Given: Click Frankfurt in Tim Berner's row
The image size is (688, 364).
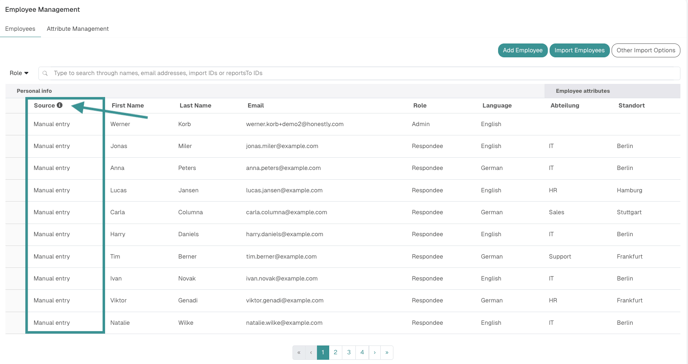Looking at the screenshot, I should coord(630,257).
